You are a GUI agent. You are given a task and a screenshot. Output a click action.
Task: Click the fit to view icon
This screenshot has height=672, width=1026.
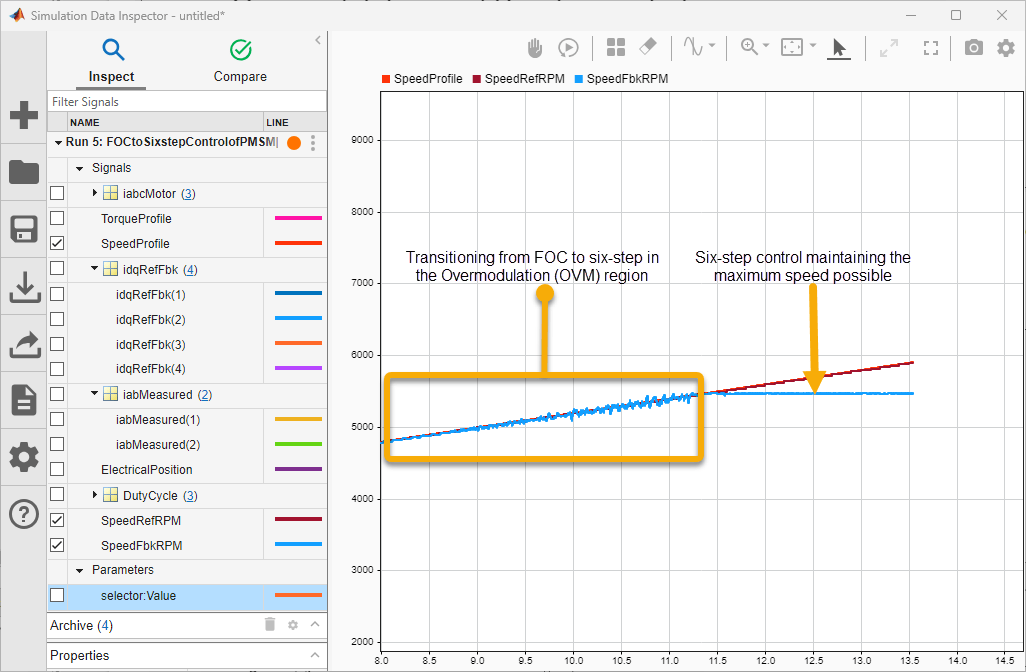(792, 47)
